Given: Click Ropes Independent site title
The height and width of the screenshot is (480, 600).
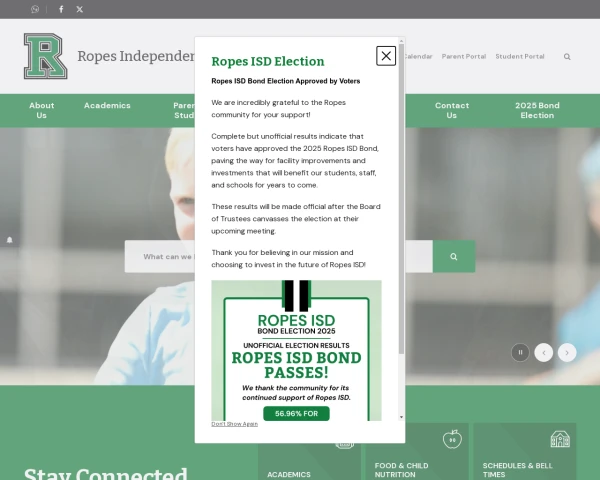Looking at the screenshot, I should pos(136,56).
